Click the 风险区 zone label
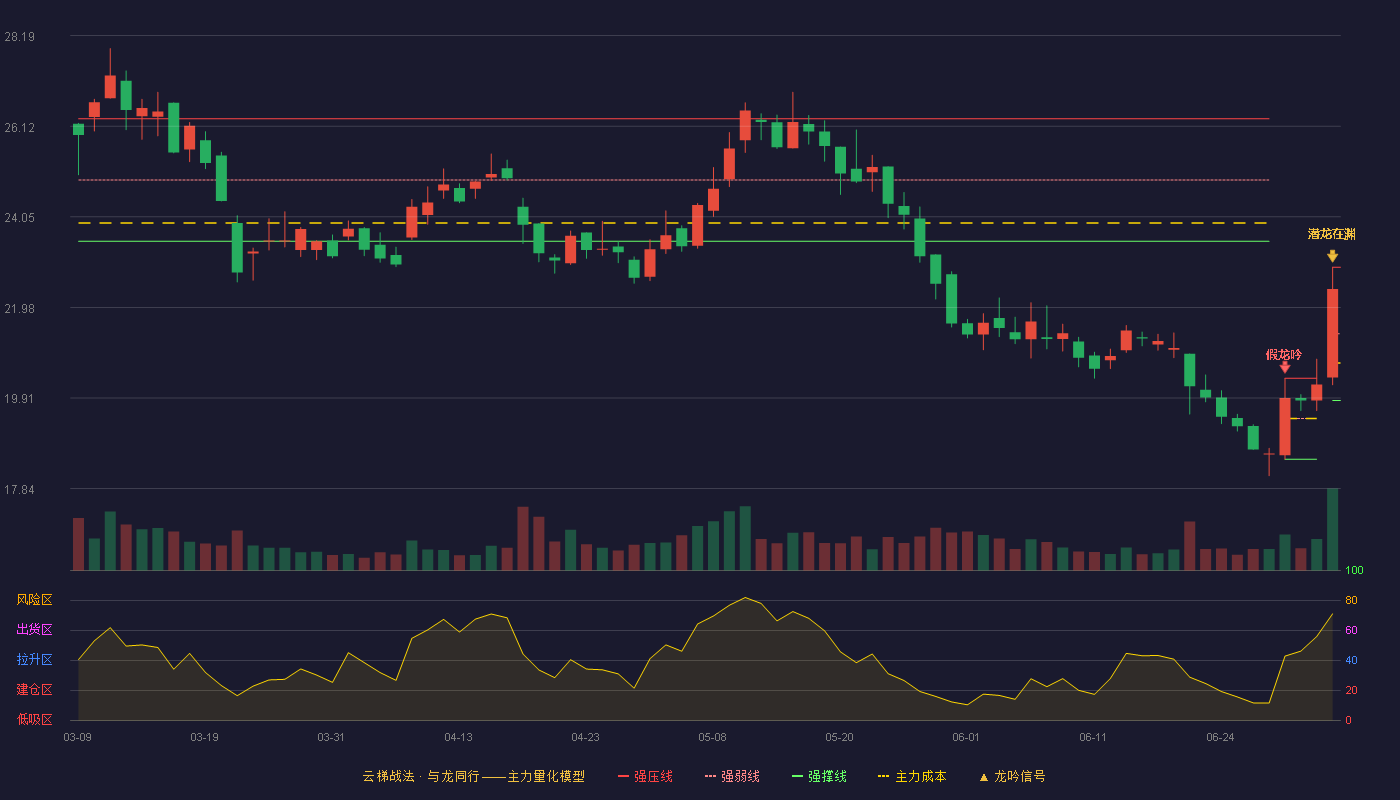The height and width of the screenshot is (800, 1400). pos(34,600)
